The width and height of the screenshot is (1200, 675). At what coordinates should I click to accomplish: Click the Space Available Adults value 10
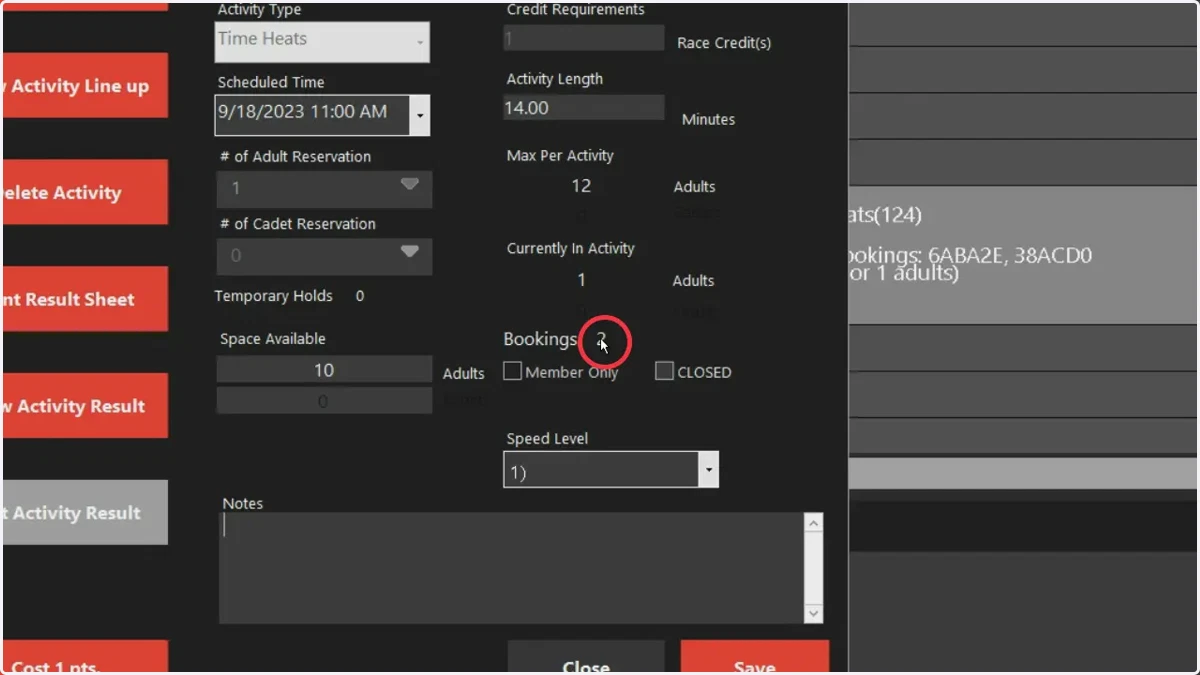[324, 370]
